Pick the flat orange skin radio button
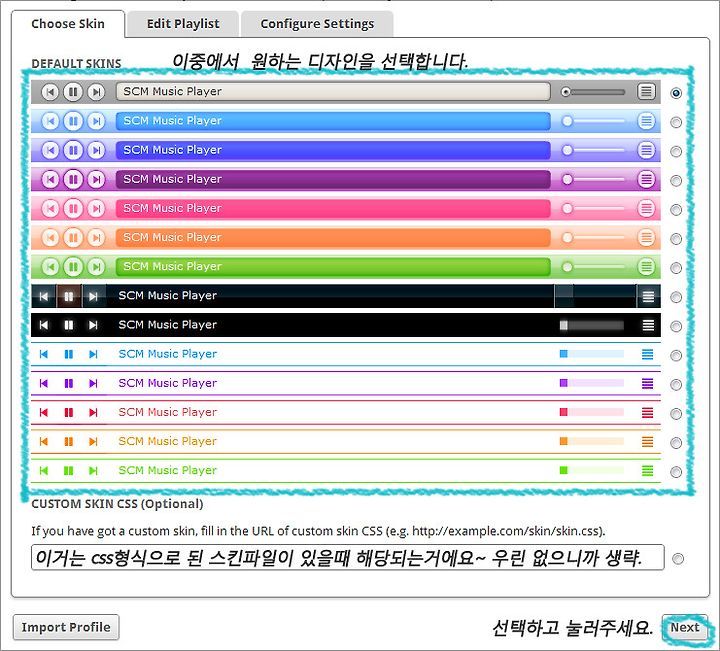Image resolution: width=720 pixels, height=651 pixels. [x=675, y=443]
